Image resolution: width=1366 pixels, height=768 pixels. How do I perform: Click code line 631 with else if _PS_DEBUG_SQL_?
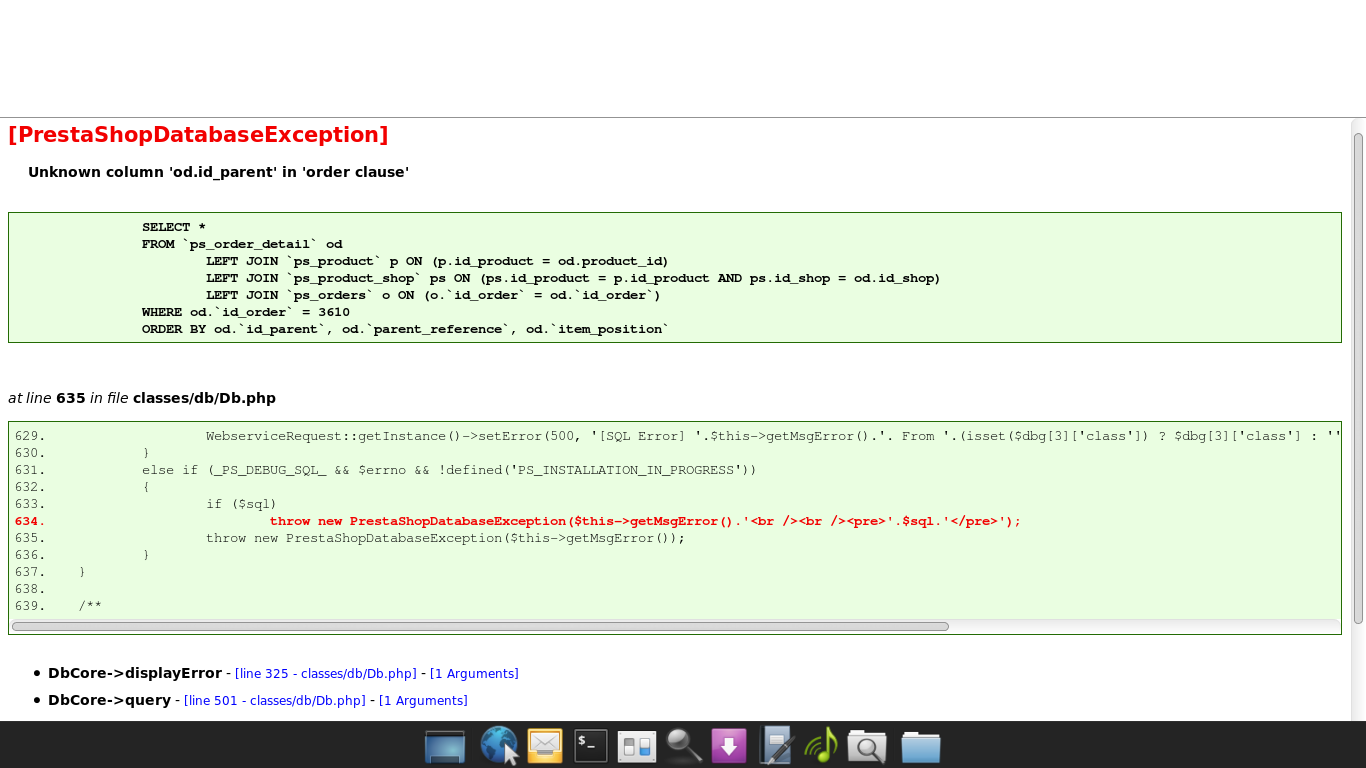(385, 470)
